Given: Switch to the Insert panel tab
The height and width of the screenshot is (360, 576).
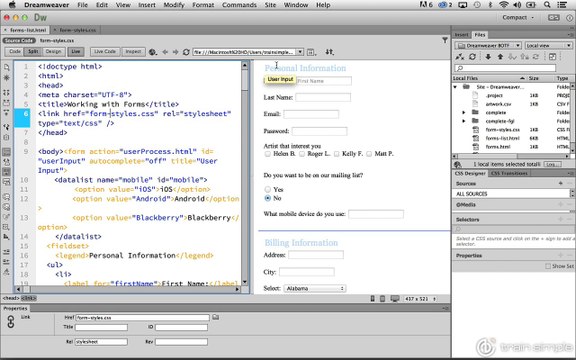Looking at the screenshot, I should click(x=461, y=35).
